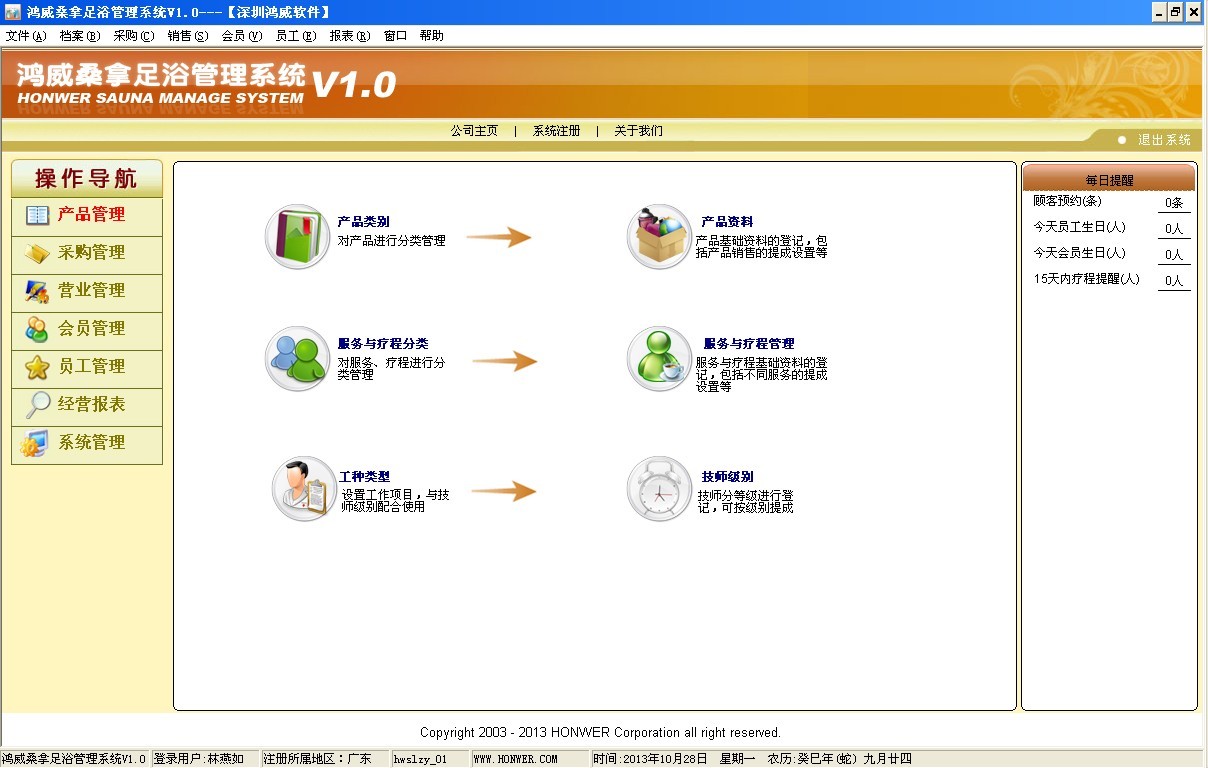The width and height of the screenshot is (1208, 768).
Task: Open the 报表 menu
Action: coord(349,36)
